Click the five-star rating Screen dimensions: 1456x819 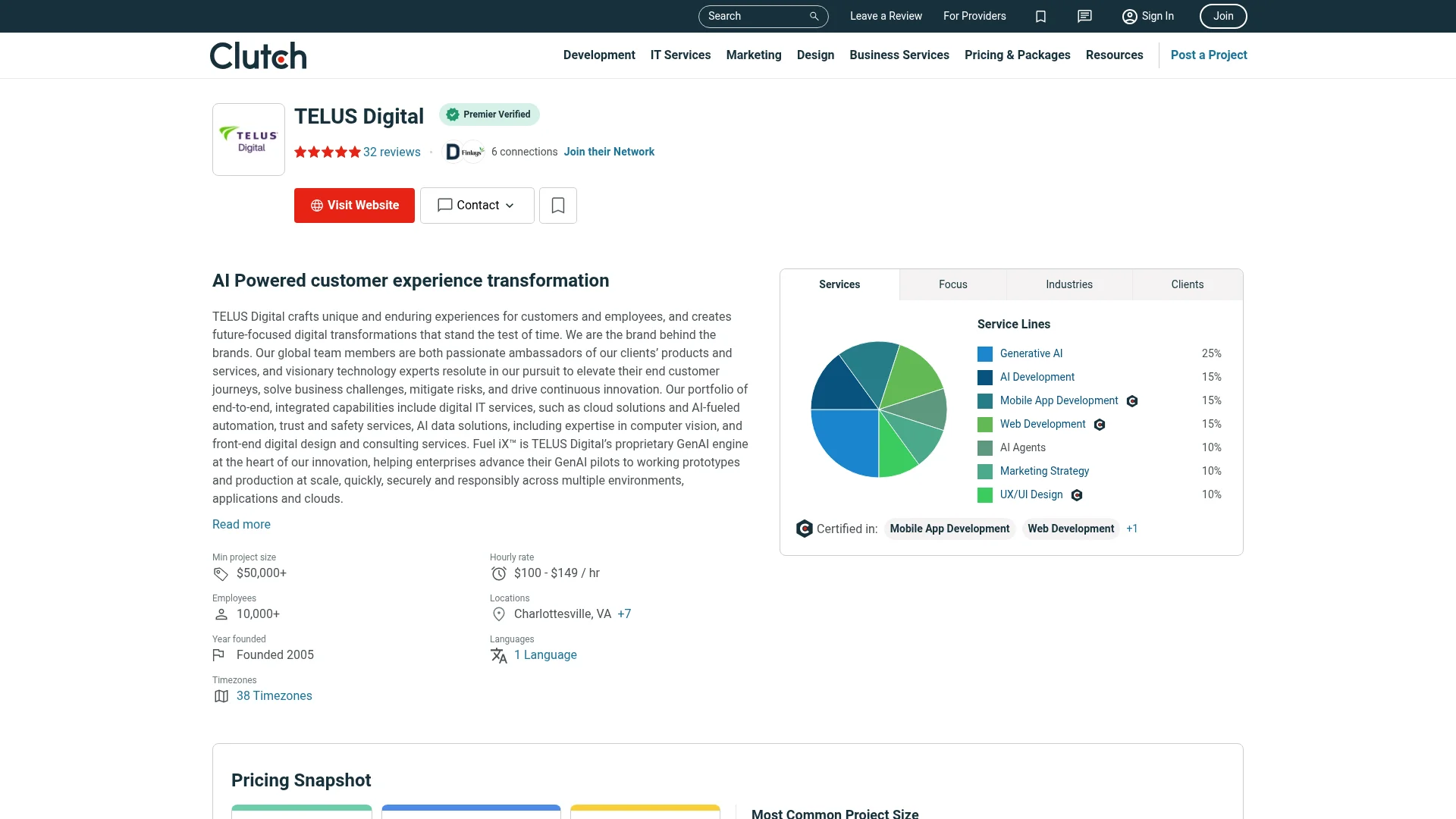point(327,152)
